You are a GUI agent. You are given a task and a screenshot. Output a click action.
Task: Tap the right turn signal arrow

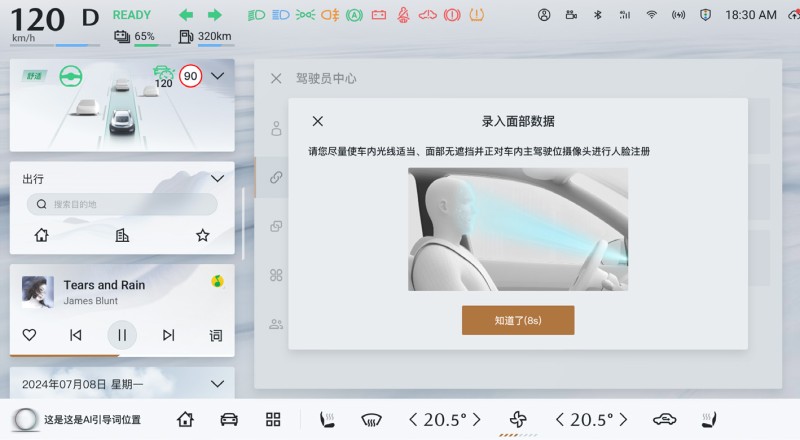pyautogui.click(x=215, y=15)
